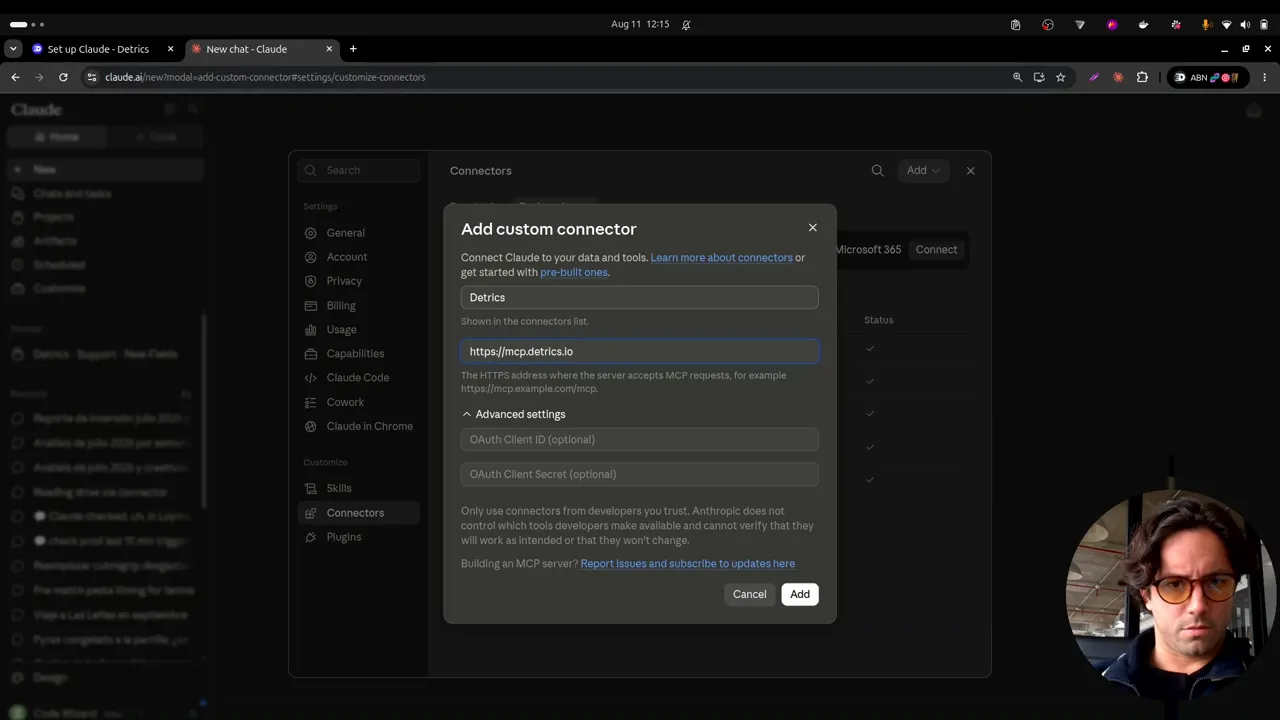Follow the pre-built ones link
Image resolution: width=1280 pixels, height=720 pixels.
[574, 272]
